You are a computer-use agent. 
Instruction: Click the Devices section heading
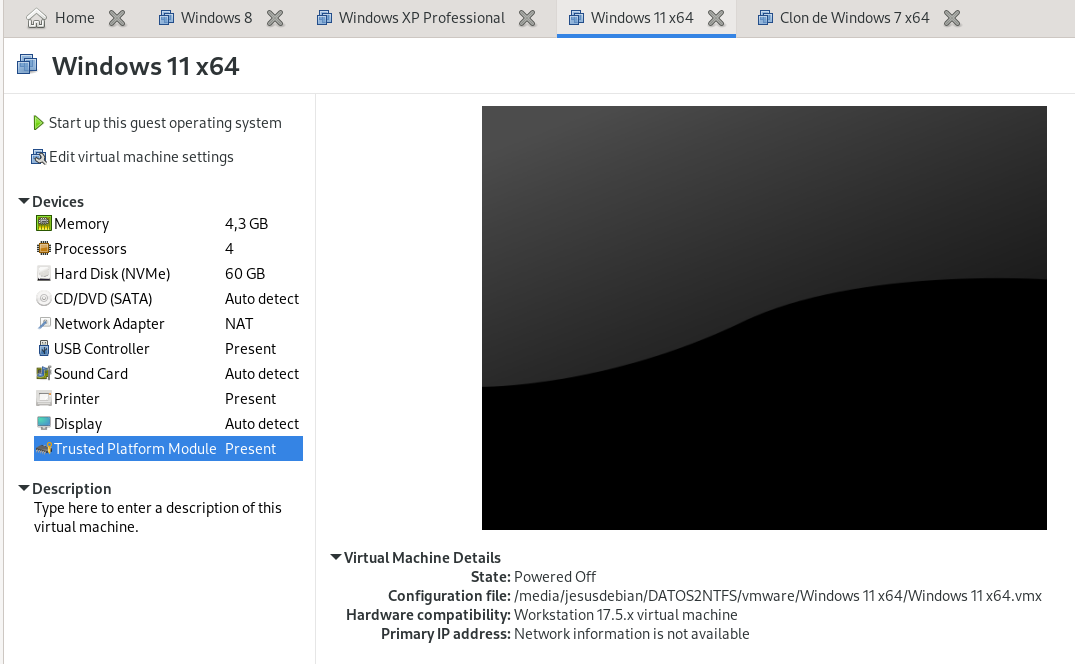[x=58, y=201]
